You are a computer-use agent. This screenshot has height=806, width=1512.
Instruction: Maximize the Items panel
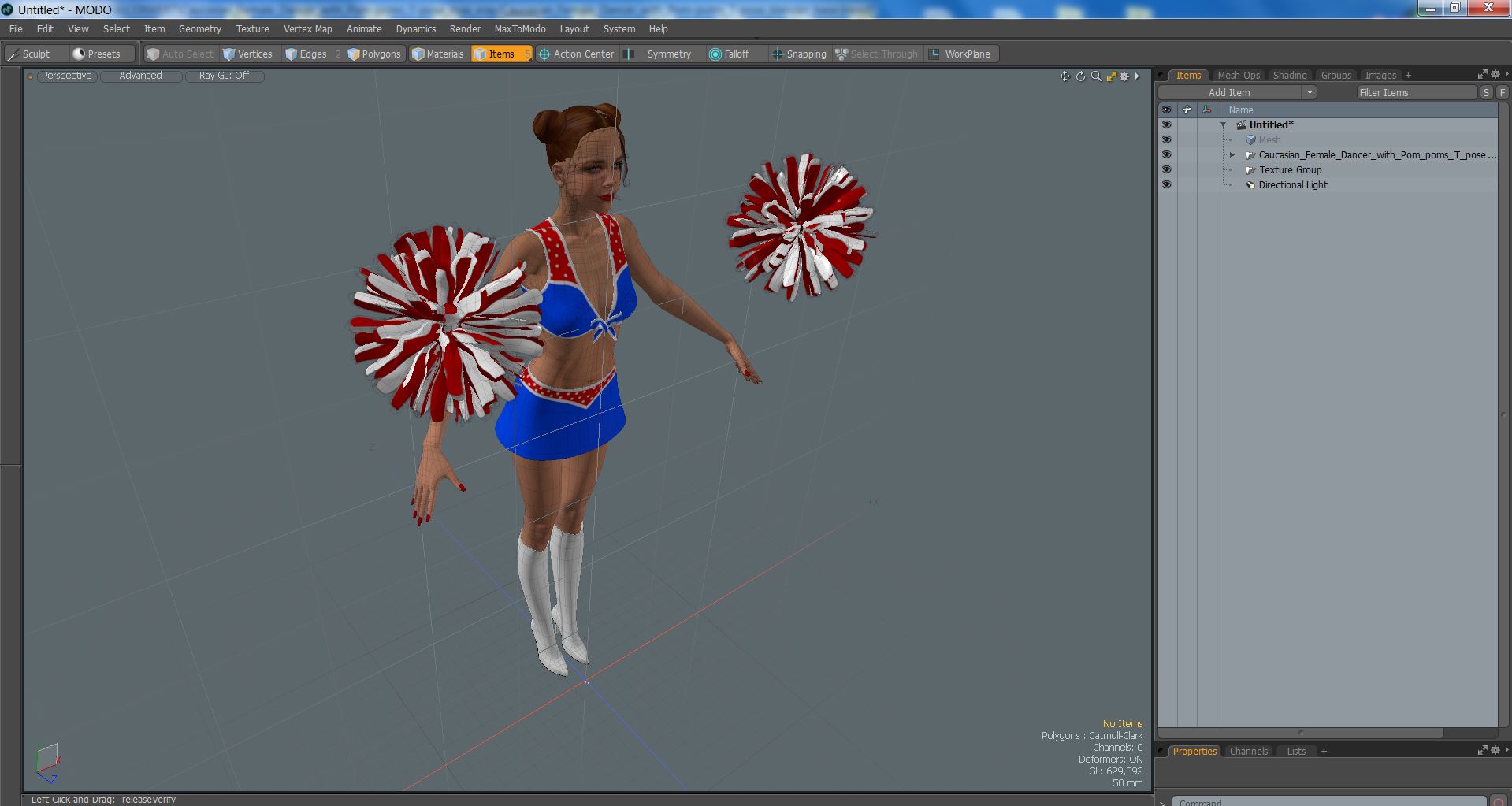pos(1482,74)
